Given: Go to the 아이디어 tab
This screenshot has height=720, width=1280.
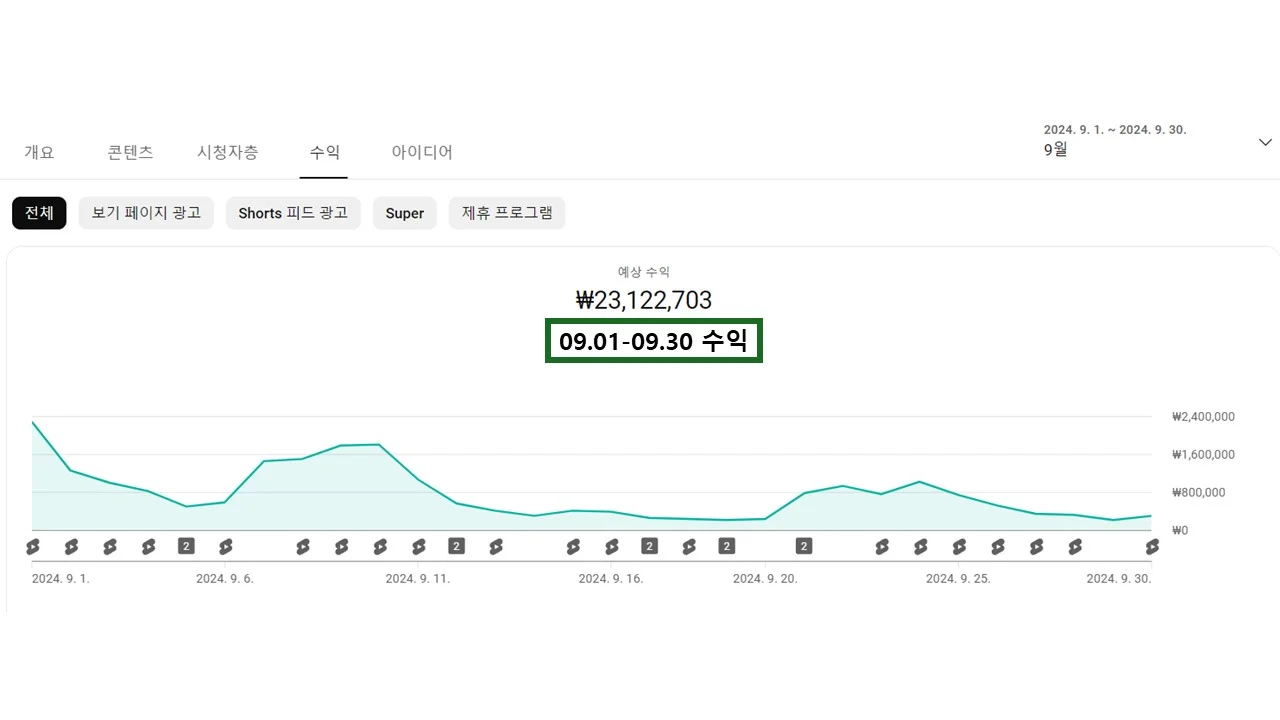Looking at the screenshot, I should click(x=422, y=152).
